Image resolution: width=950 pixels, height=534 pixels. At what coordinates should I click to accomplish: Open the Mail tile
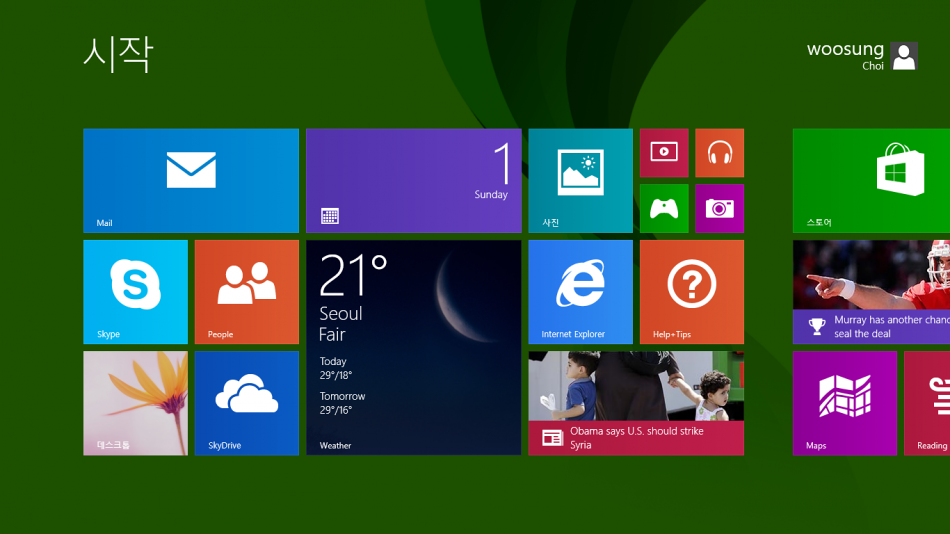[x=191, y=181]
